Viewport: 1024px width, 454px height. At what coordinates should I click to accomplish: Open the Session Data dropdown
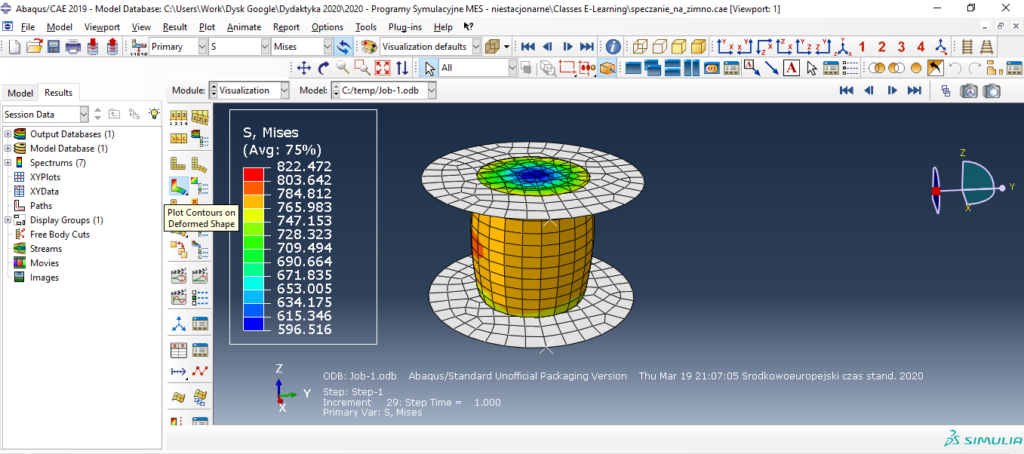click(x=83, y=114)
